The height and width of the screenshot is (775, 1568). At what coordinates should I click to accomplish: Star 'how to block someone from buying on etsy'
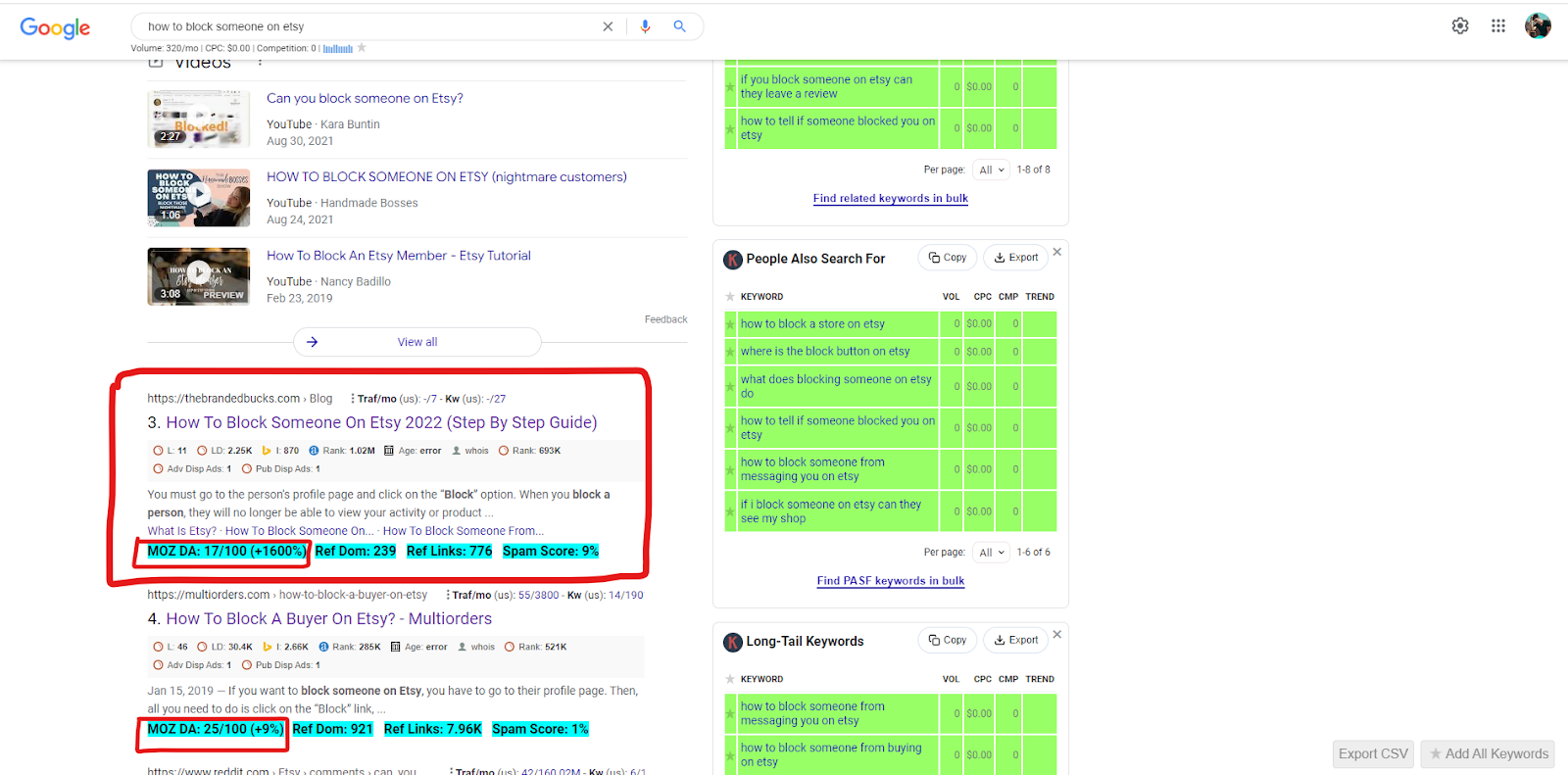click(730, 755)
